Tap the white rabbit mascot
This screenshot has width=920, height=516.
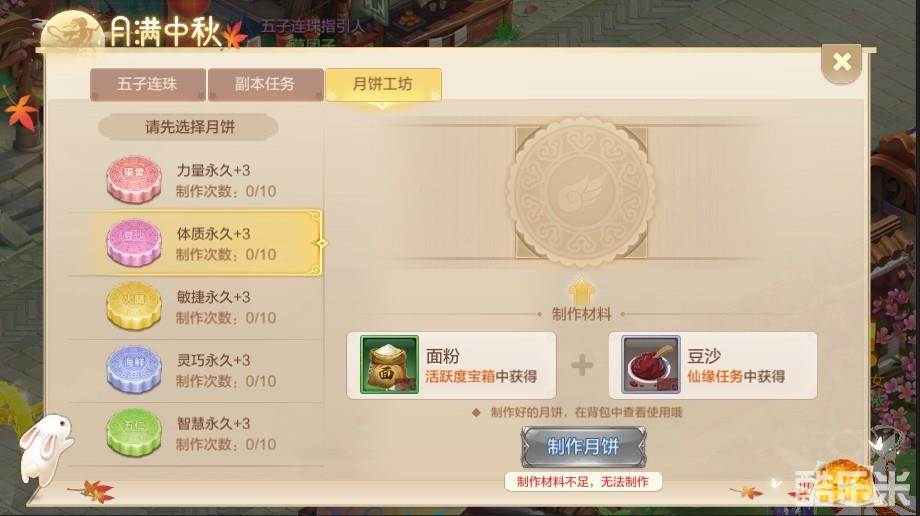point(46,448)
